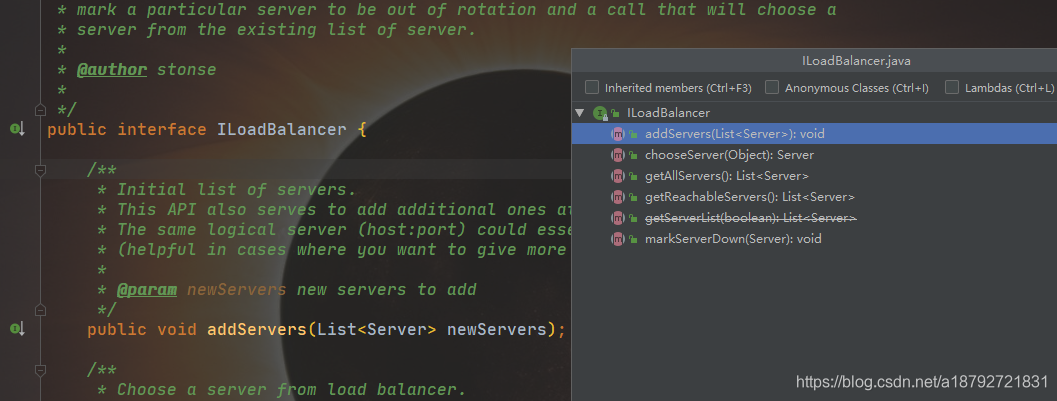This screenshot has height=401, width=1057.
Task: Click the interface icon beside ILoadBalancer node
Action: [600, 113]
